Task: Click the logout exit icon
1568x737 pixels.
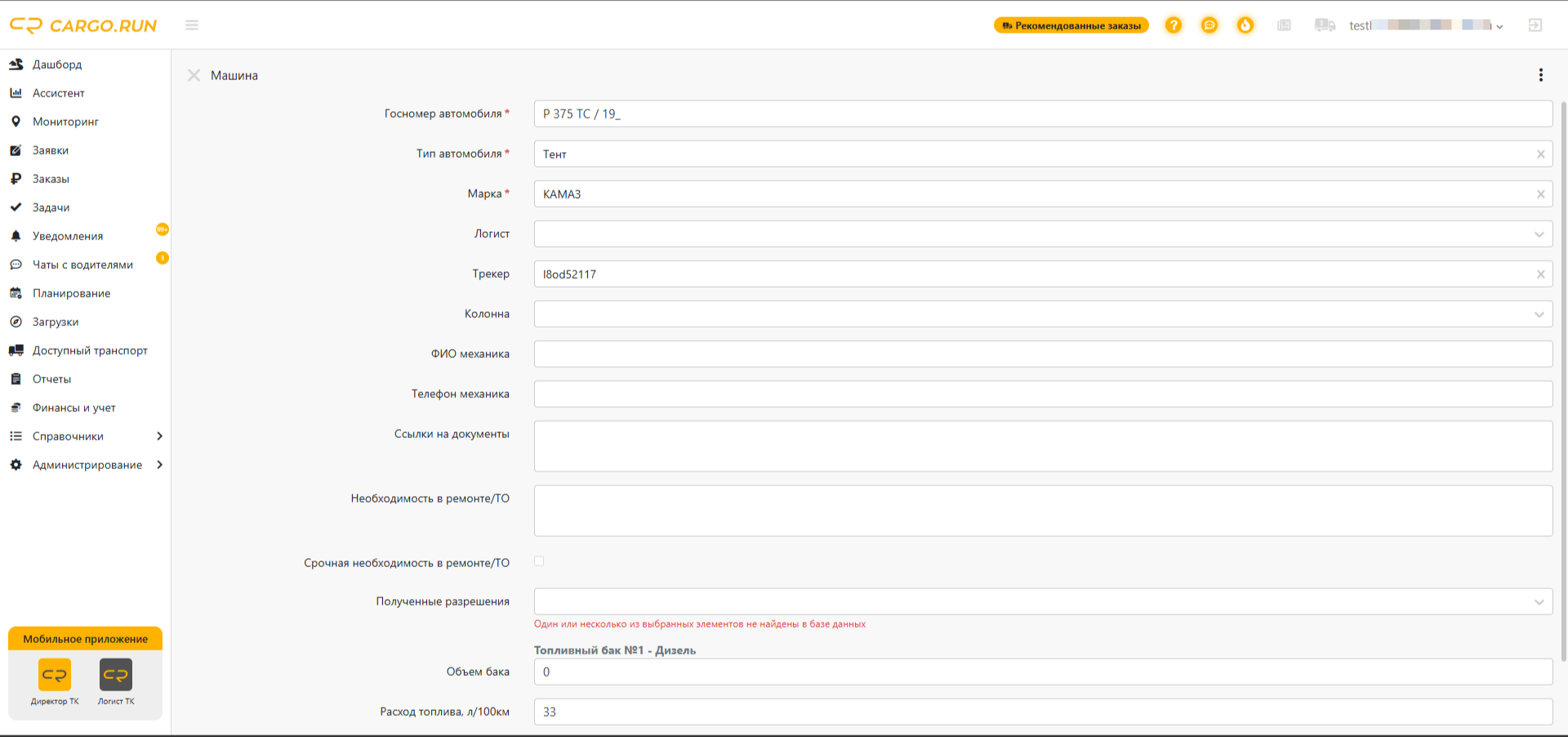Action: point(1535,25)
